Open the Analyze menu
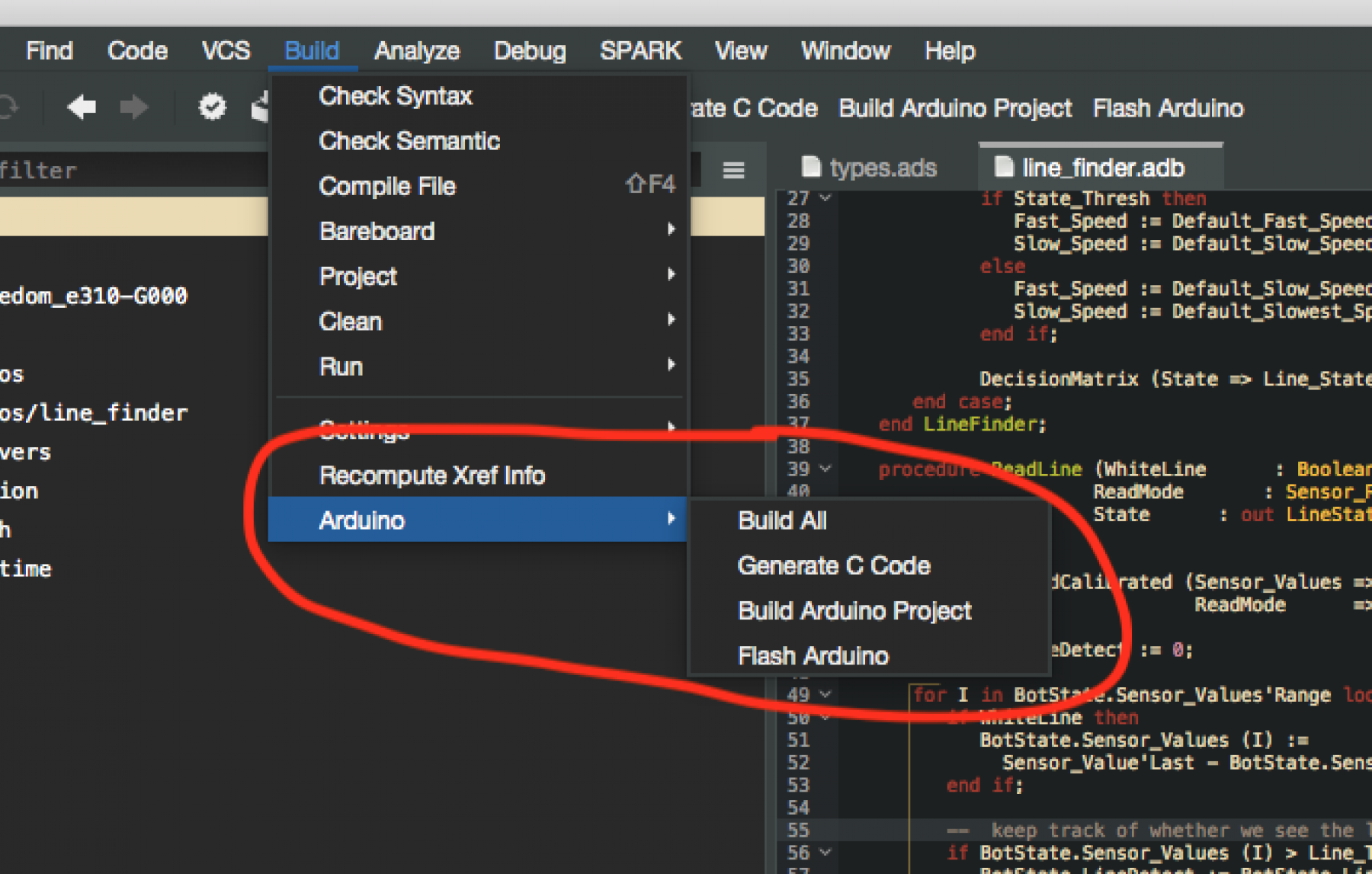The image size is (1372, 874). [x=417, y=51]
